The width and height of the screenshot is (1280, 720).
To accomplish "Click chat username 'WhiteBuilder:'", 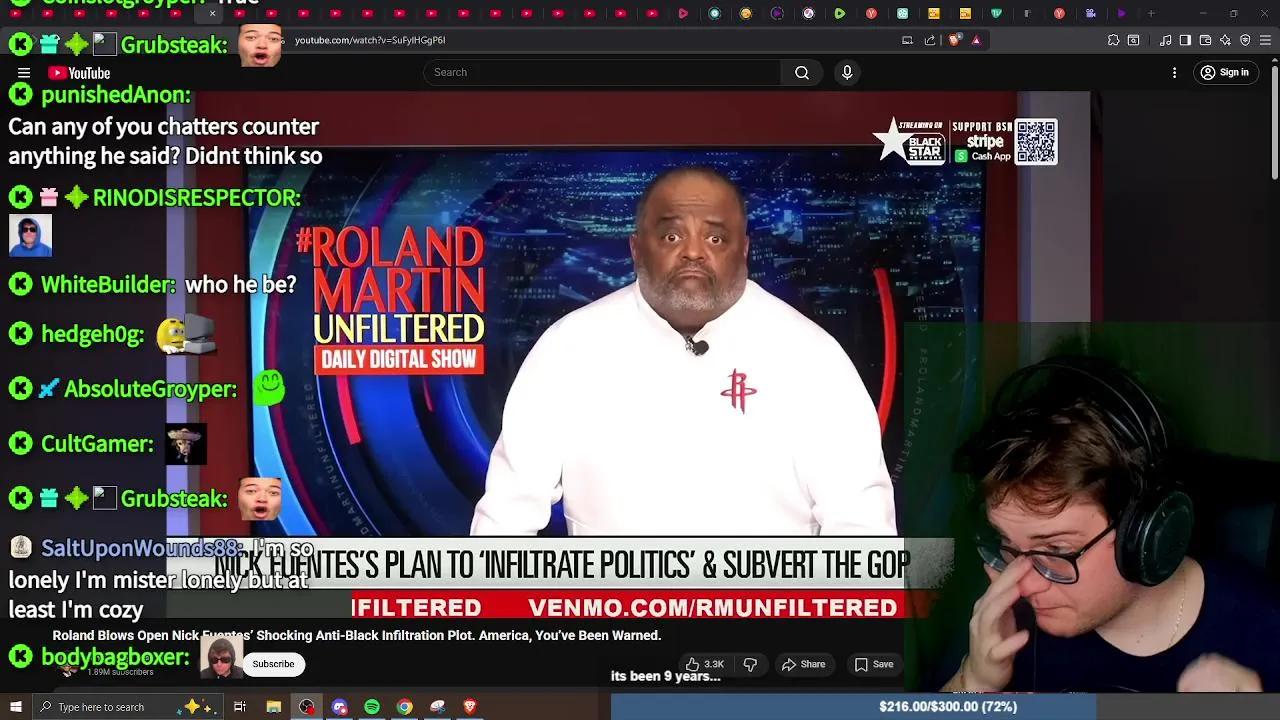I will [109, 285].
